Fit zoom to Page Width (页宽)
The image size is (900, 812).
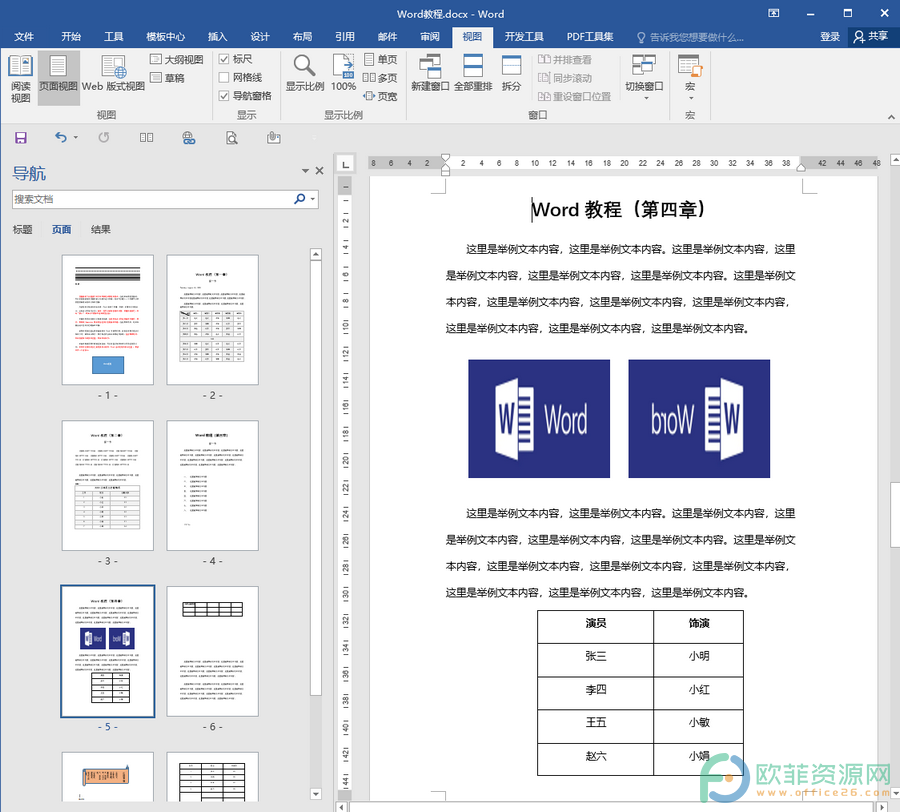(x=381, y=96)
